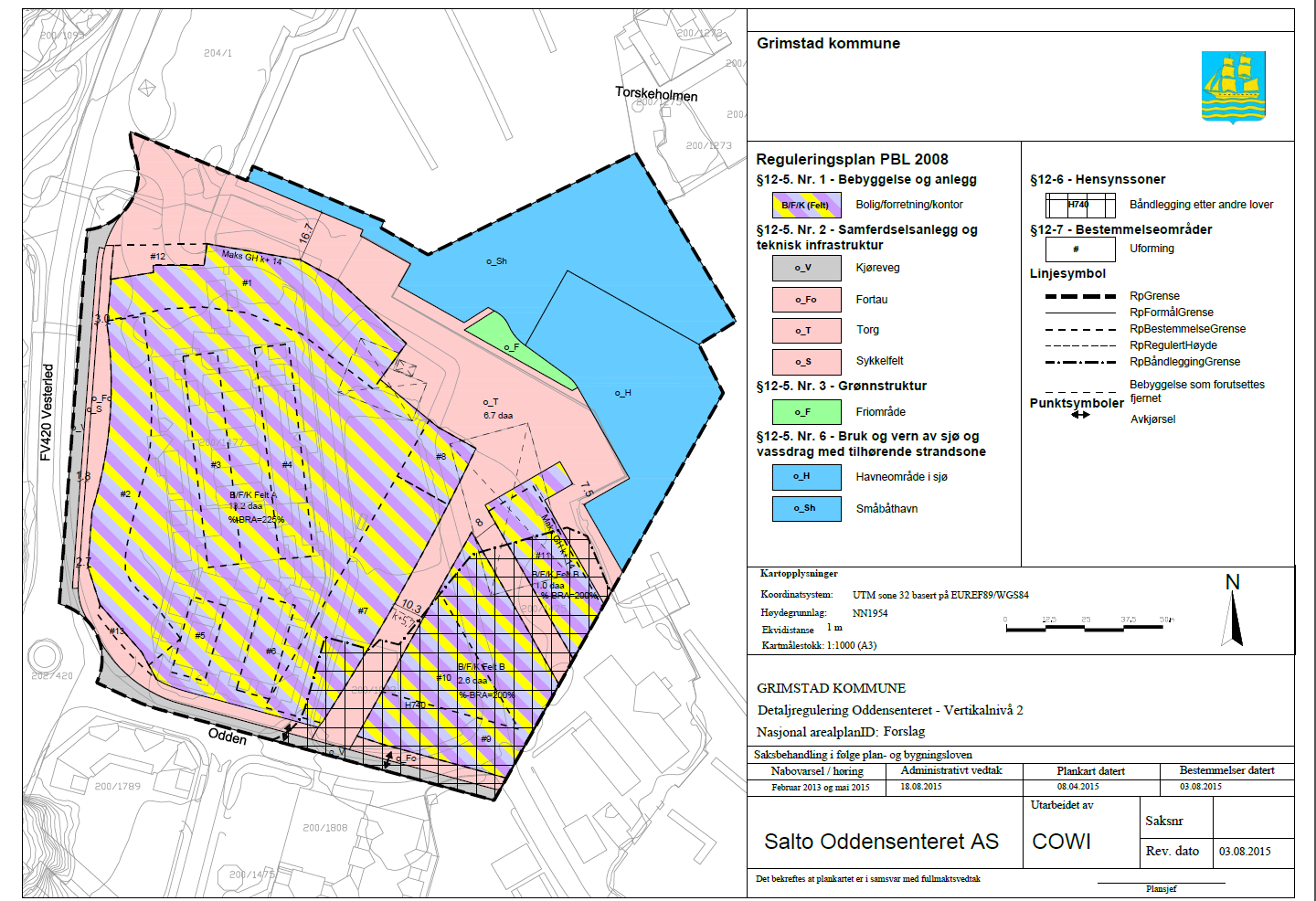This screenshot has height=901, width=1316.
Task: Click the RpBåndleggingGrense dash-dot line sample
Action: (1080, 363)
